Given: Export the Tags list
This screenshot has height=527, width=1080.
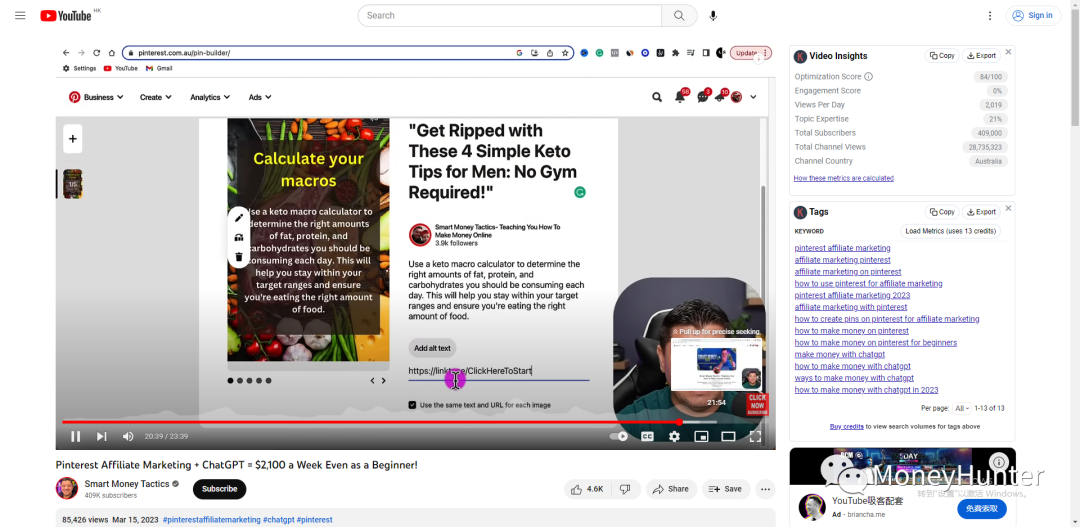Looking at the screenshot, I should pyautogui.click(x=982, y=211).
